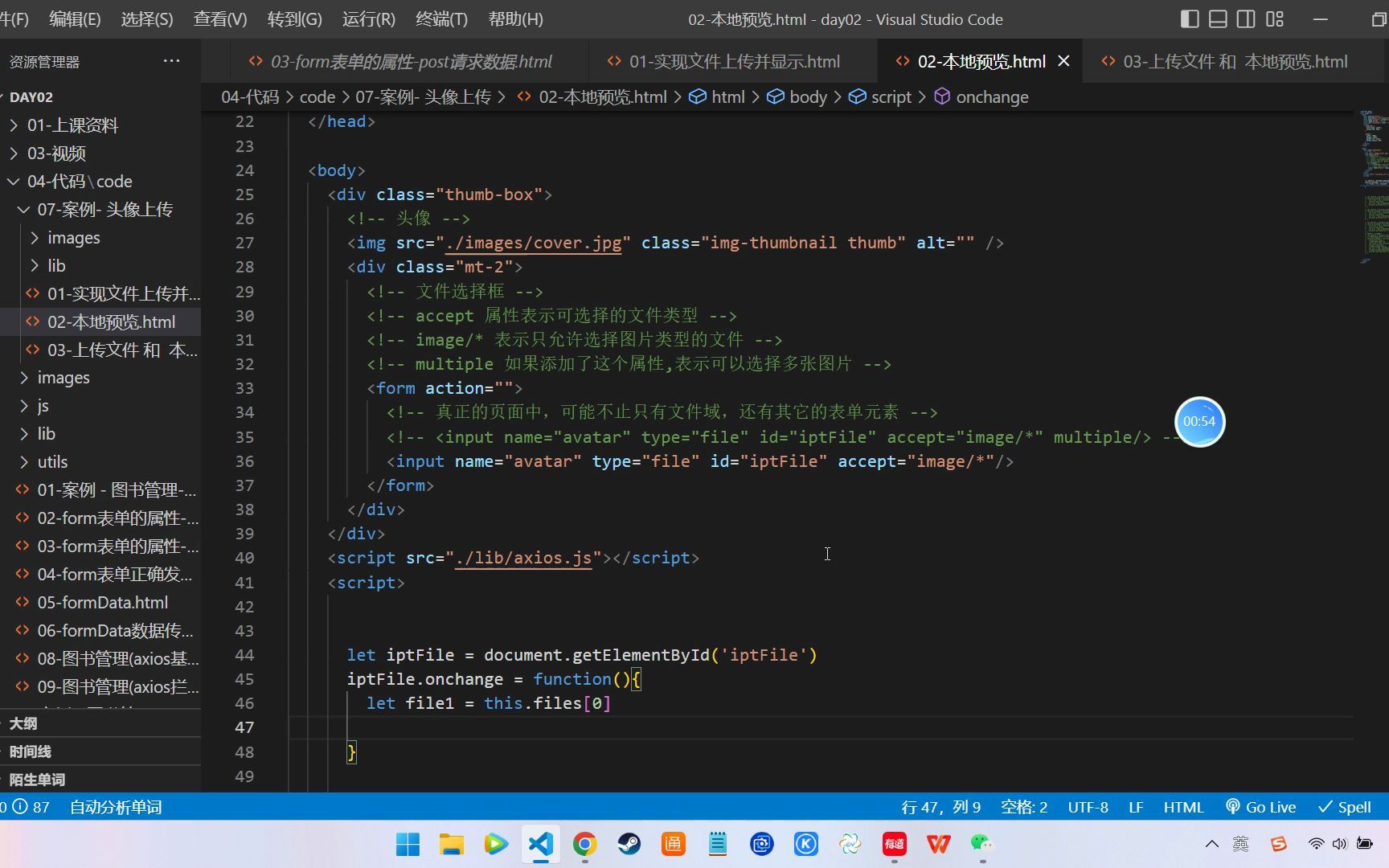
Task: Toggle primary sidebar layout icon
Action: click(x=1190, y=19)
